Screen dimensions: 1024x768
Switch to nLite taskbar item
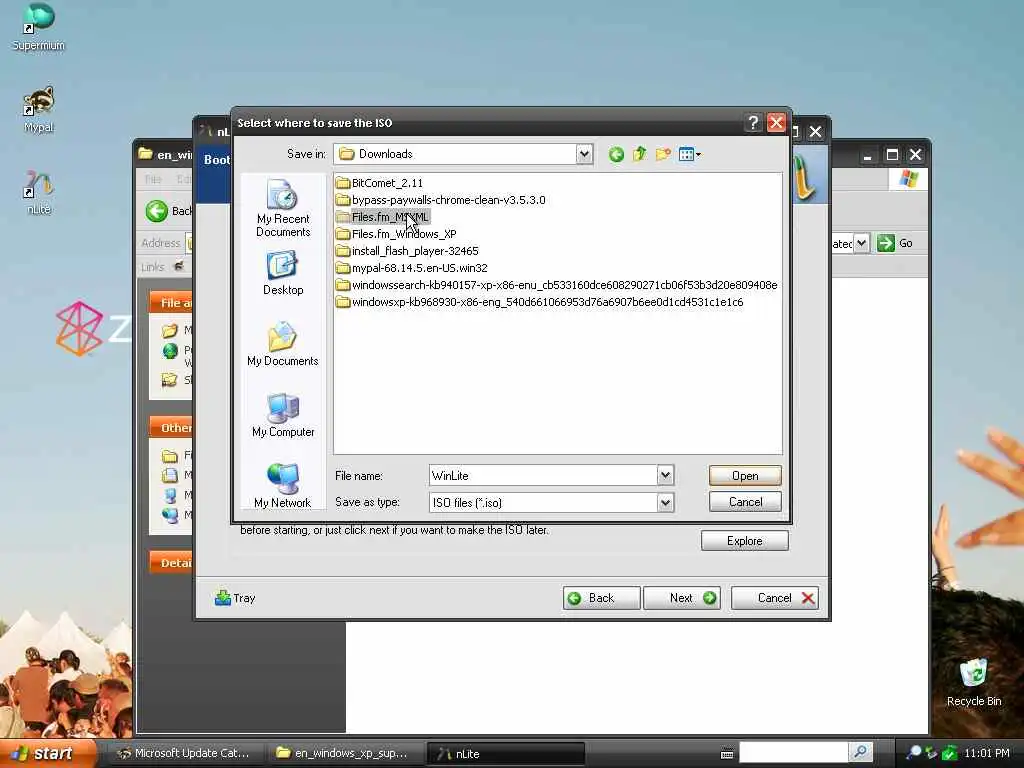tap(505, 753)
